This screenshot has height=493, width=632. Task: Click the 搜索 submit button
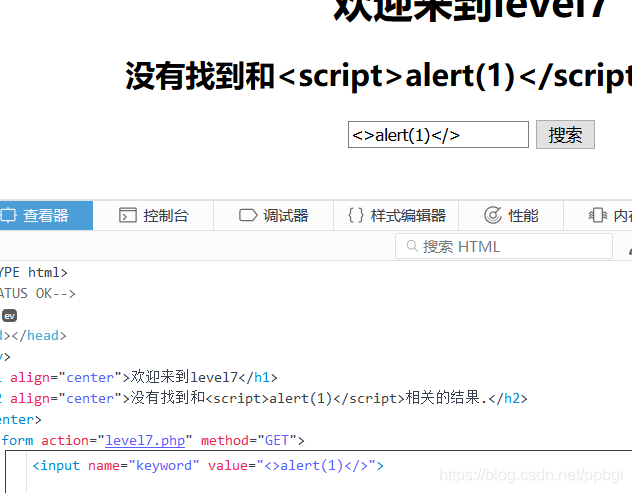coord(565,135)
